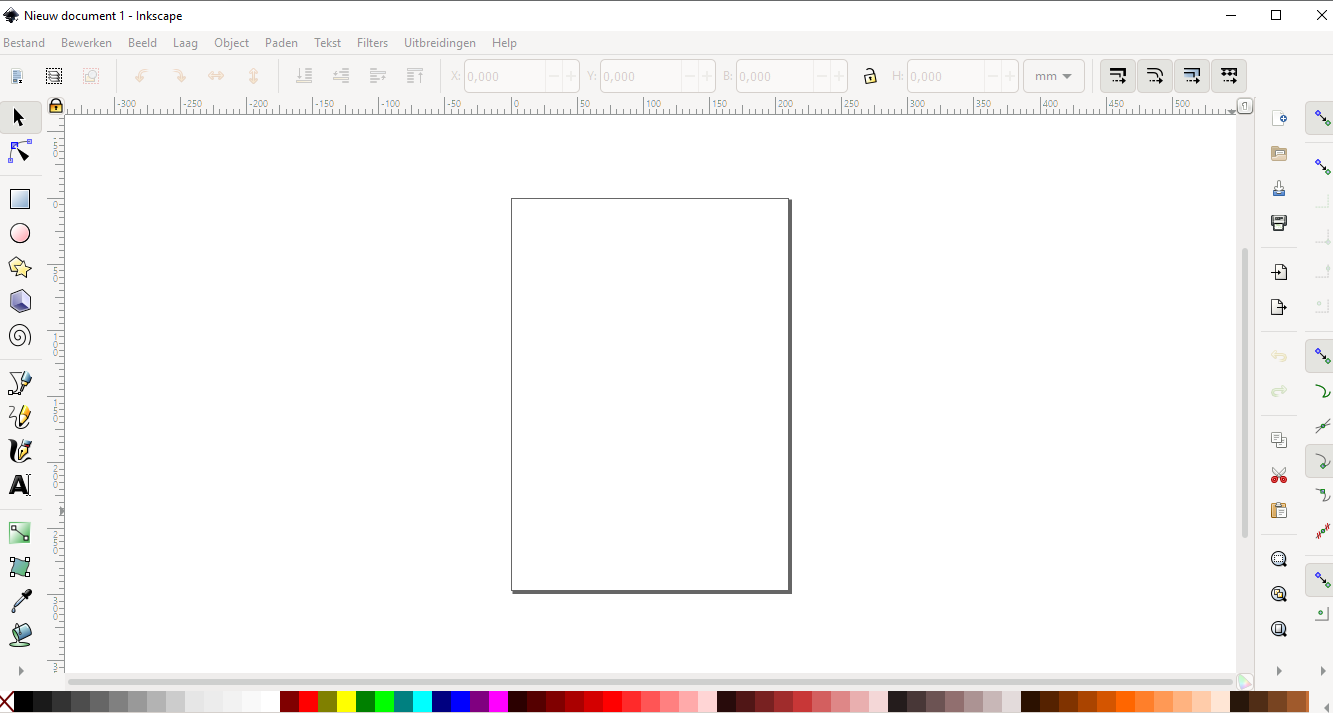Screen dimensions: 1333x713
Task: Expand the snap bar overflow arrow
Action: pos(1321,671)
